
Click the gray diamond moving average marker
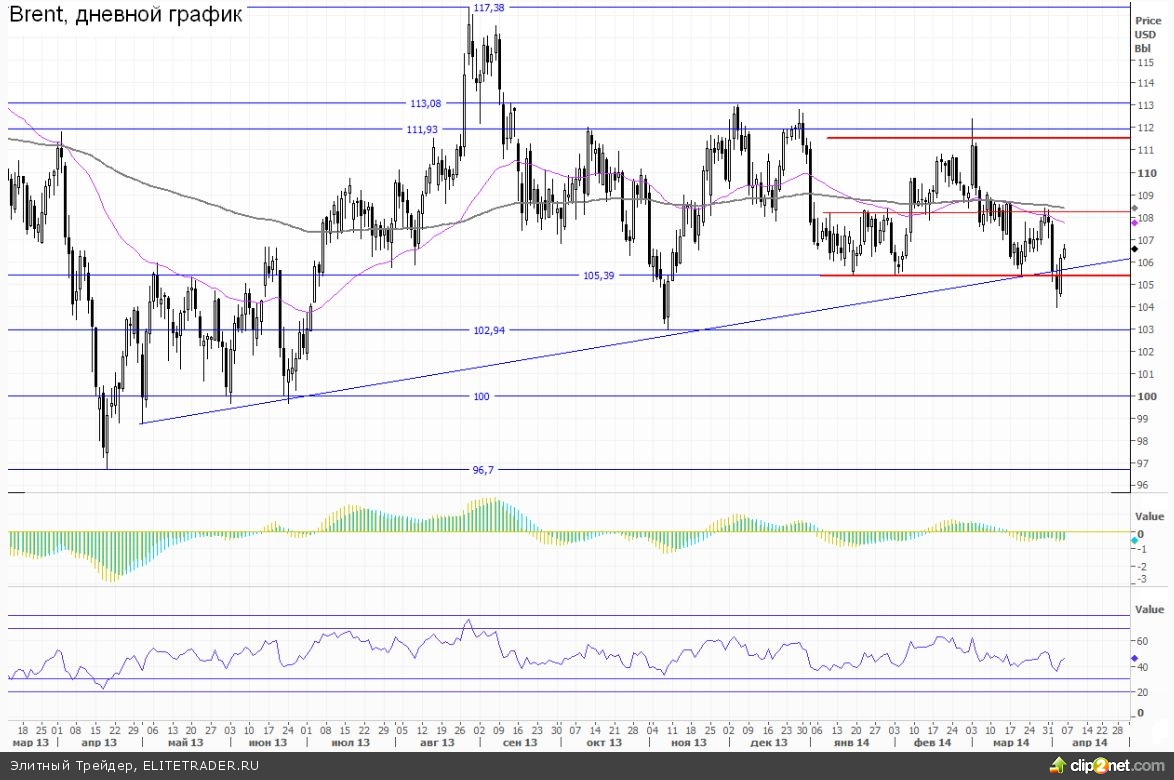(x=1134, y=207)
